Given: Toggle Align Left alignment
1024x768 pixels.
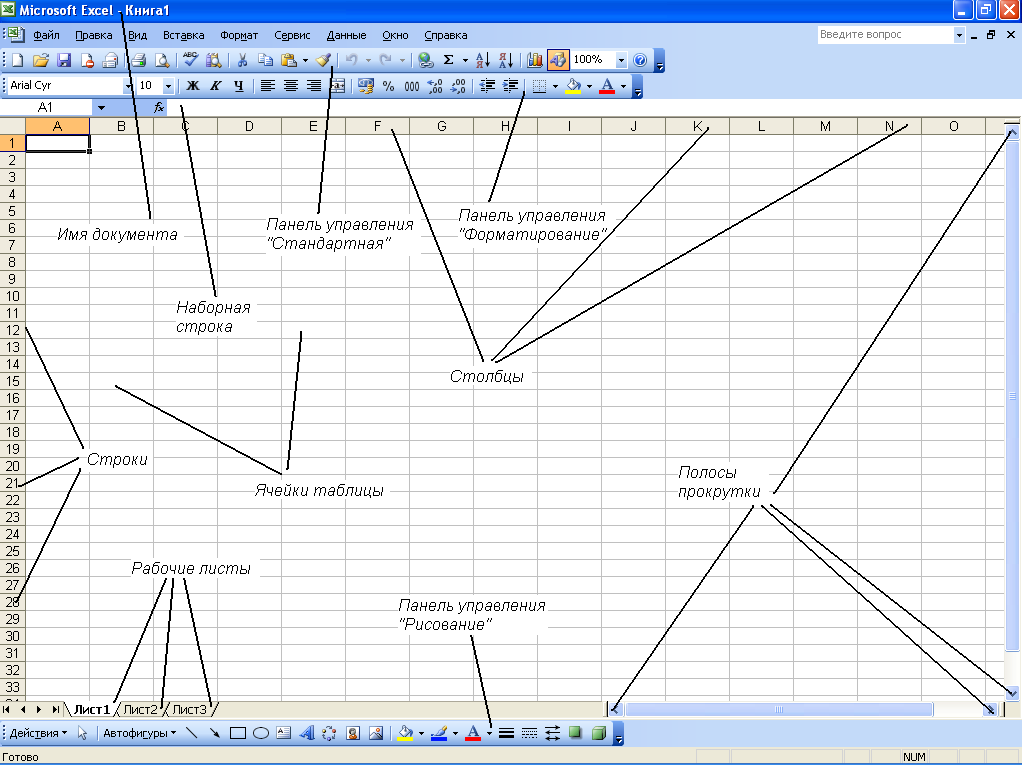Looking at the screenshot, I should [x=267, y=86].
